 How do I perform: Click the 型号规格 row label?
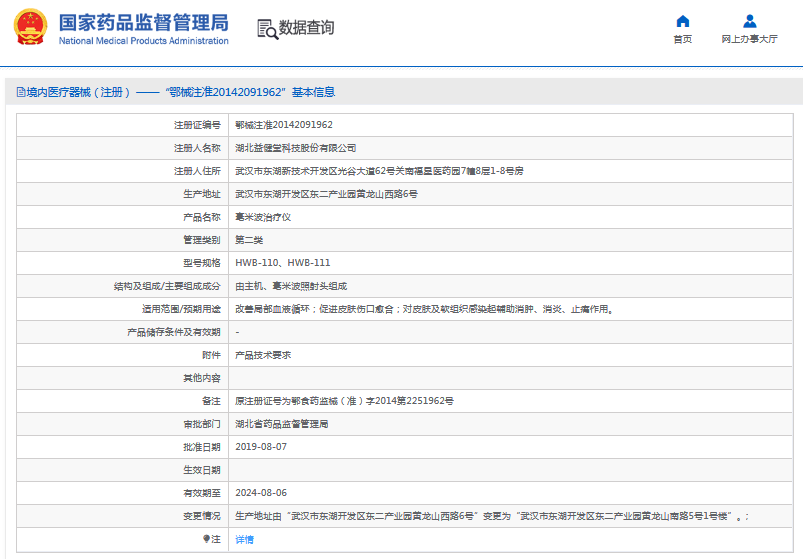coord(202,263)
